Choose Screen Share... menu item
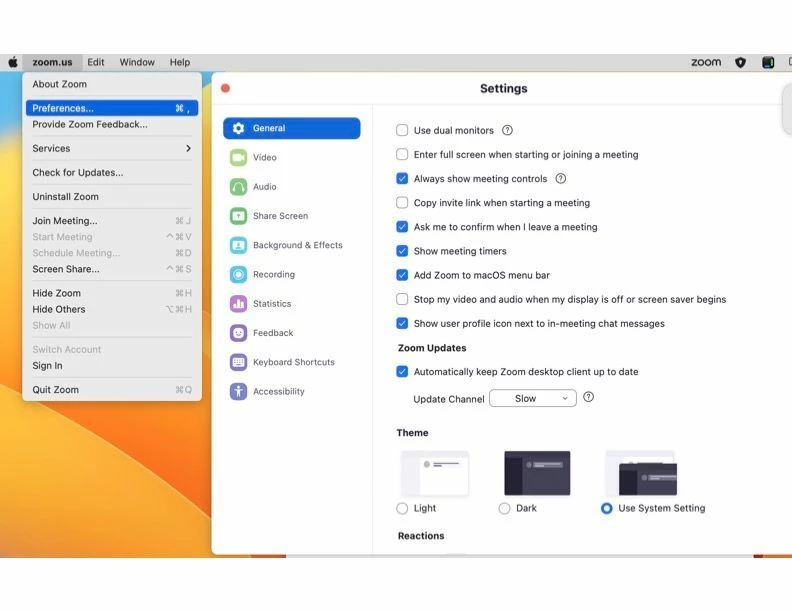 112,269
